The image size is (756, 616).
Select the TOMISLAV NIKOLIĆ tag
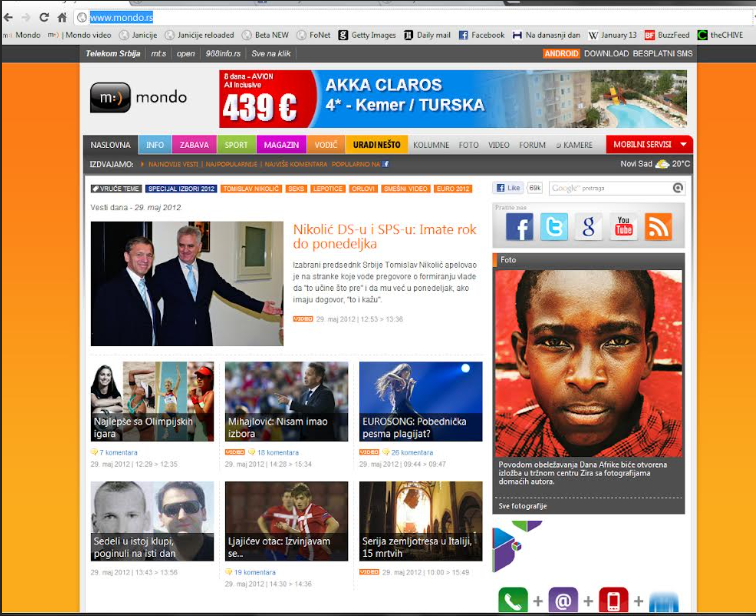point(251,189)
